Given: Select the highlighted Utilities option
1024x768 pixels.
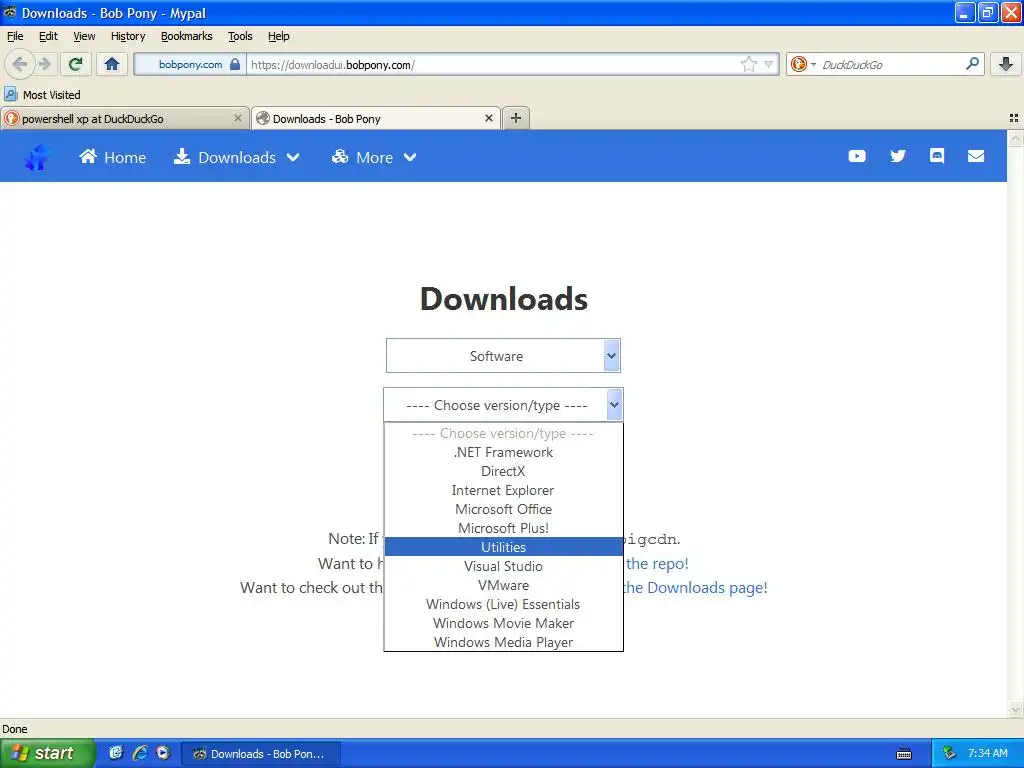Looking at the screenshot, I should (x=504, y=547).
